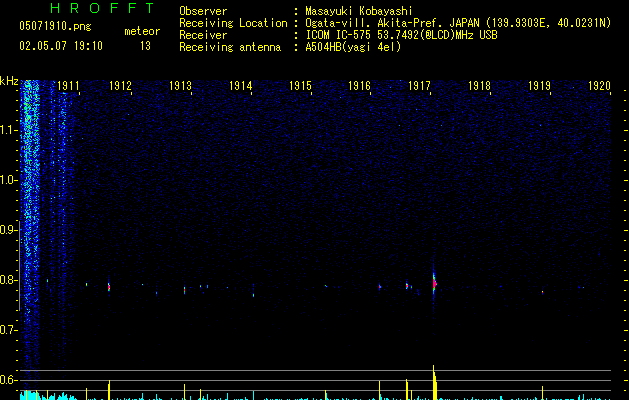Click the Receiver label
The height and width of the screenshot is (400, 629).
tap(203, 35)
